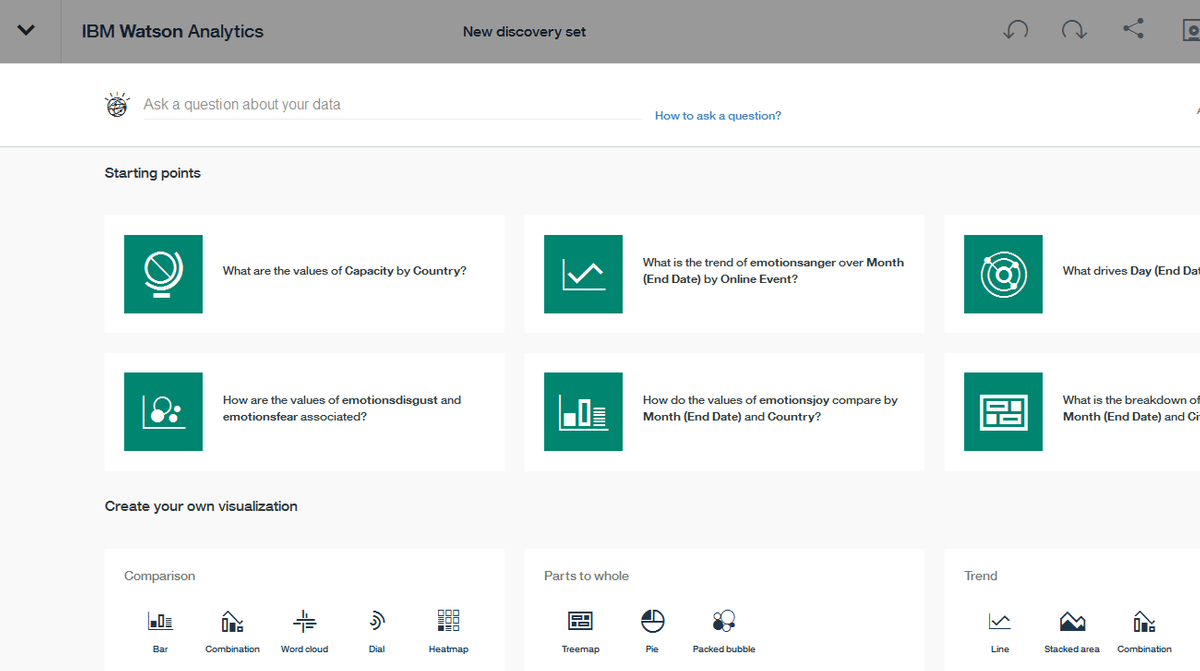This screenshot has width=1200, height=671.
Task: Select the Combination chart under Comparison
Action: point(232,621)
